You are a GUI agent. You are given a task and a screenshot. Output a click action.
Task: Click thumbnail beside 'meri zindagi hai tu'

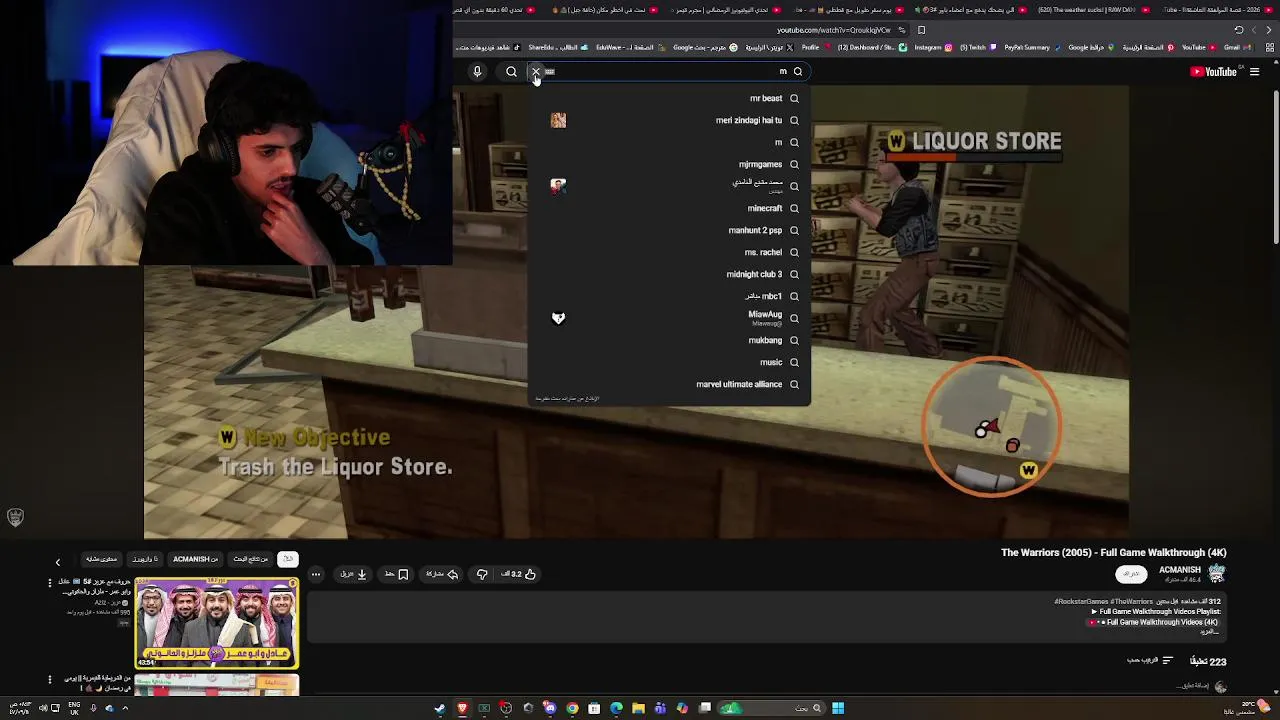(558, 120)
